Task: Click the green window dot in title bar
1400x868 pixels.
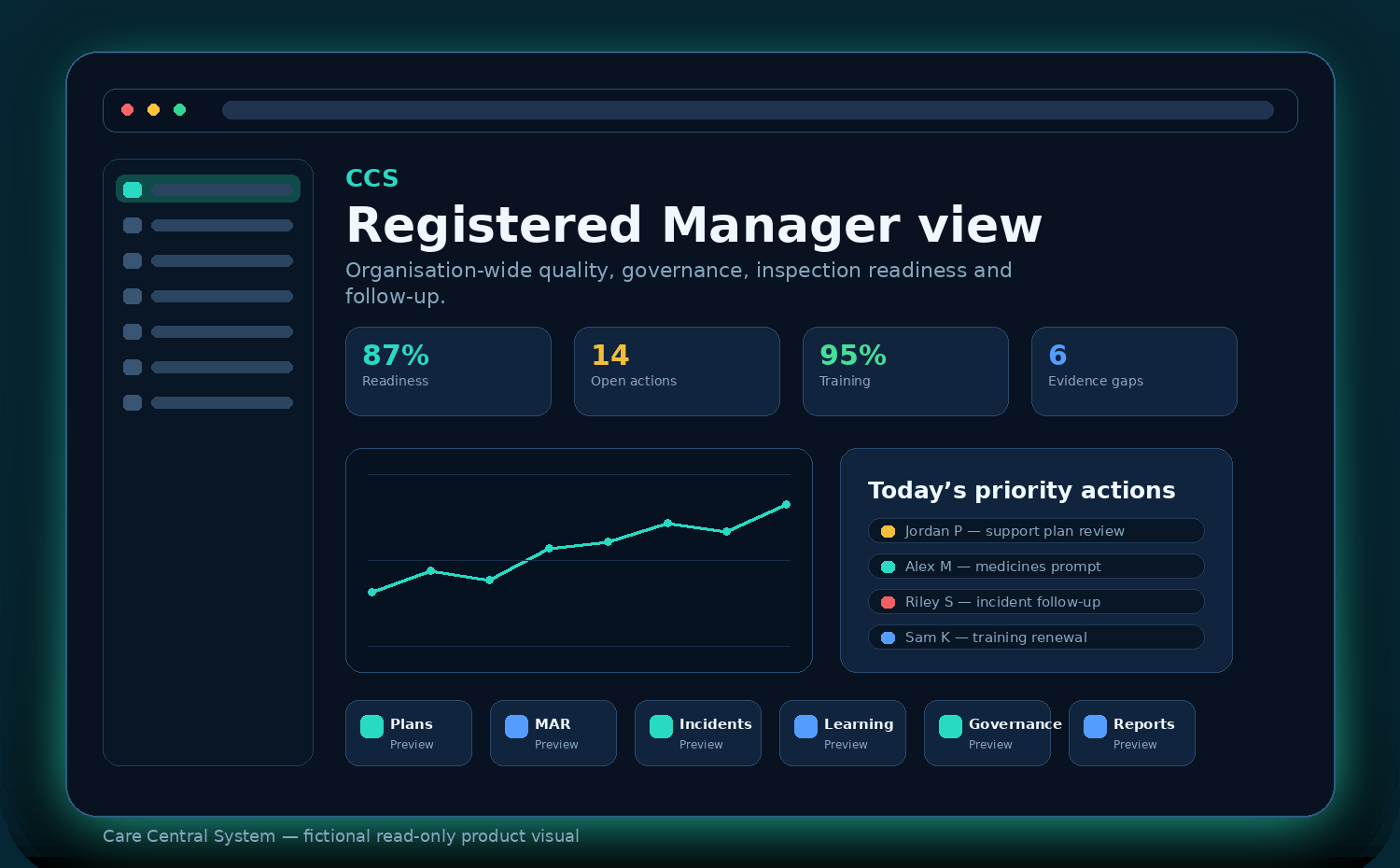Action: point(180,110)
